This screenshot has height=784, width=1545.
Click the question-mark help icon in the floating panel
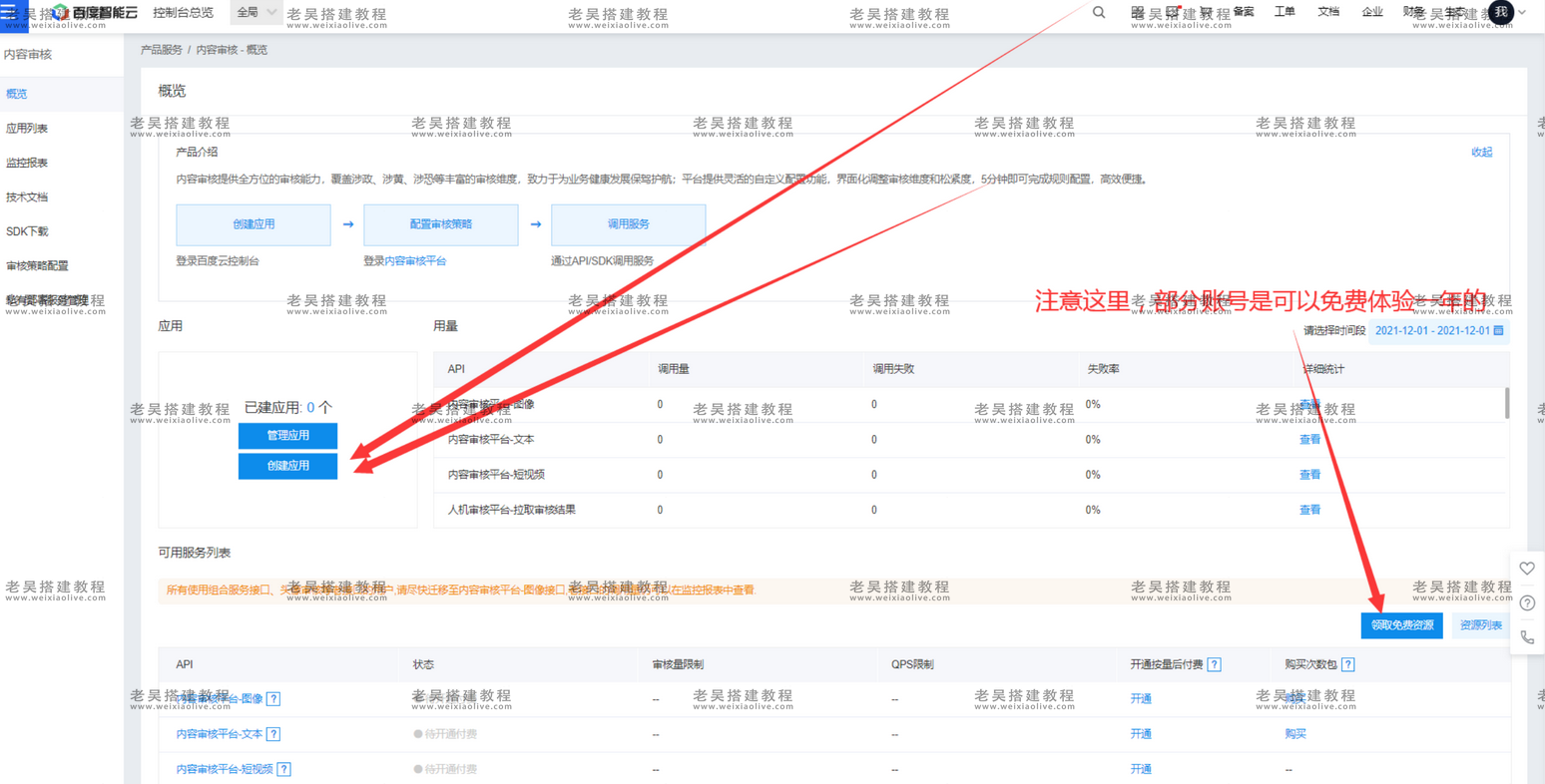pos(1527,603)
